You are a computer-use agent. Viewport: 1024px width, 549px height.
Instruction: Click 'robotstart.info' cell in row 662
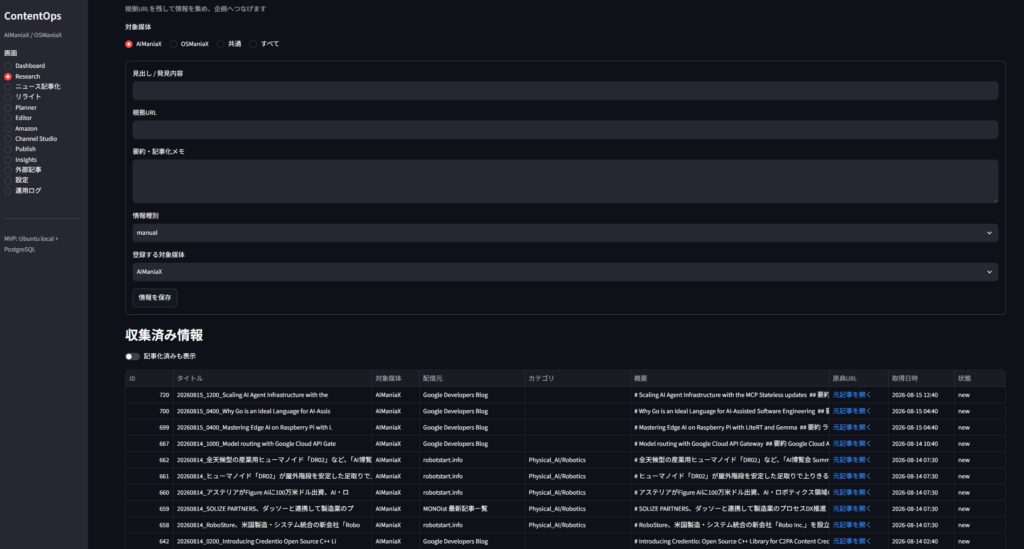pyautogui.click(x=472, y=460)
